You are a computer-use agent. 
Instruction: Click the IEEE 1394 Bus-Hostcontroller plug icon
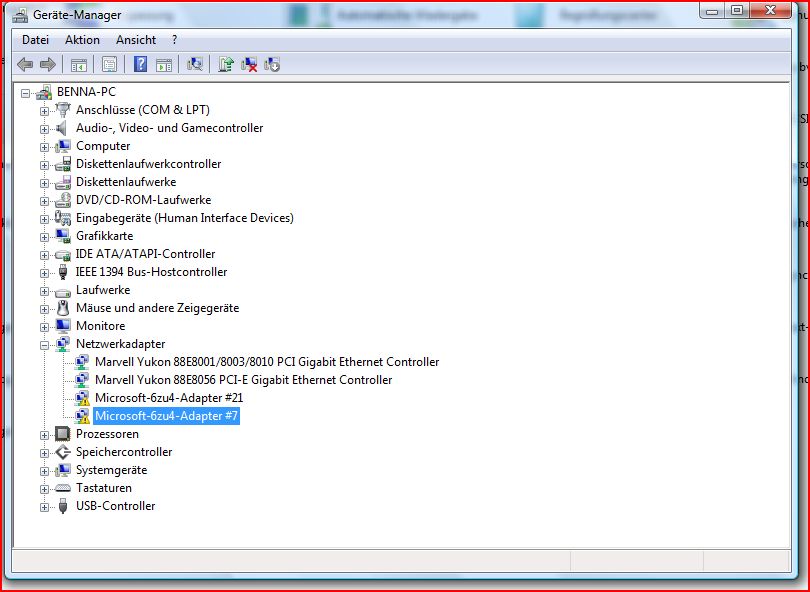click(63, 272)
